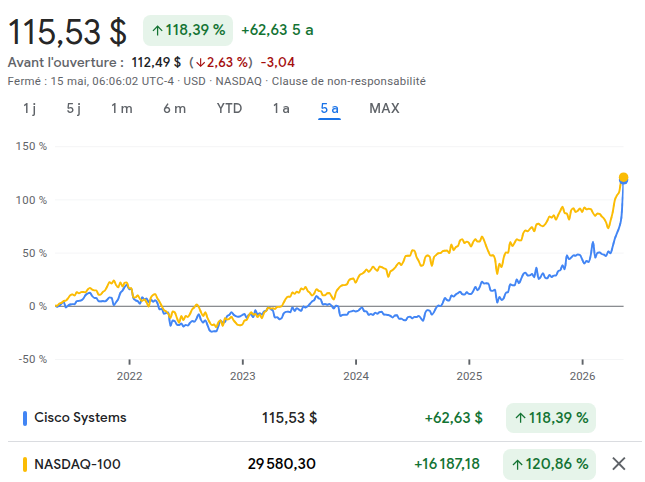Click the Cisco row price 115,53 $

[289, 418]
